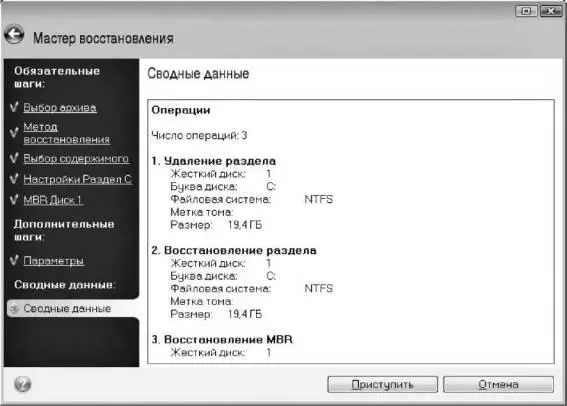Click the Приступить button
Image resolution: width=567 pixels, height=406 pixels.
pos(383,384)
